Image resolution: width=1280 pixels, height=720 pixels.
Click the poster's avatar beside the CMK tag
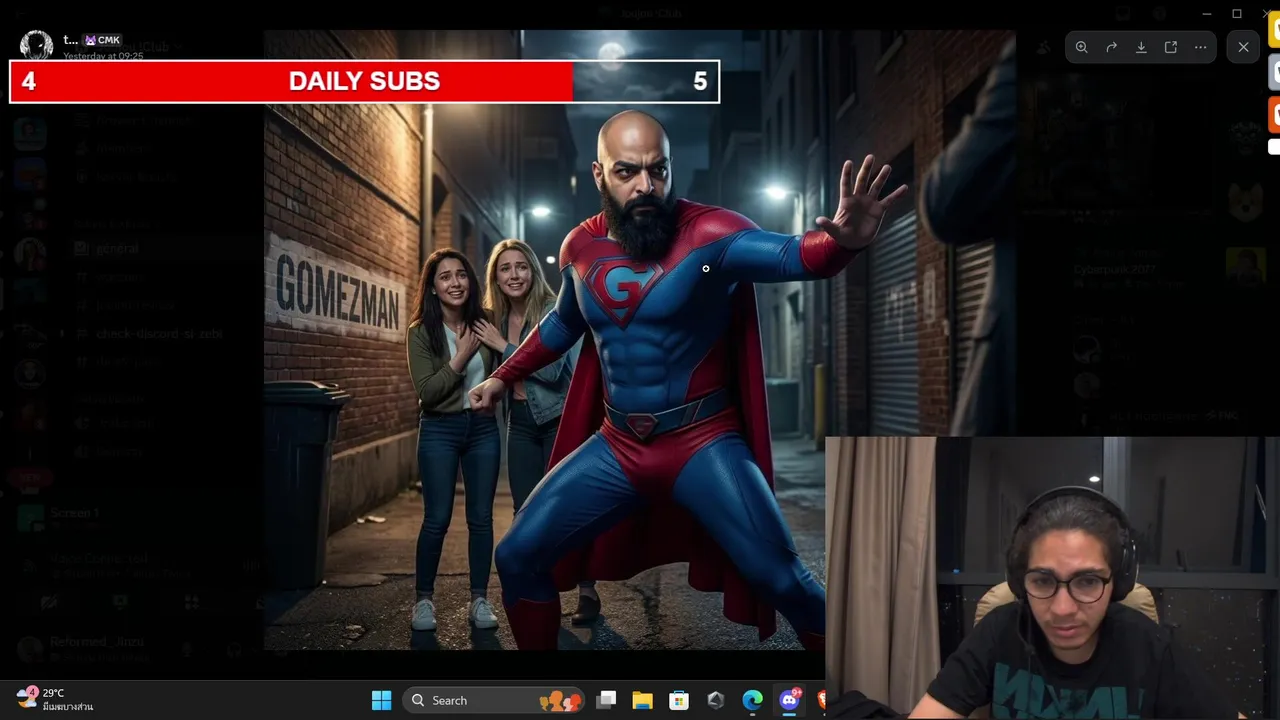pyautogui.click(x=37, y=46)
